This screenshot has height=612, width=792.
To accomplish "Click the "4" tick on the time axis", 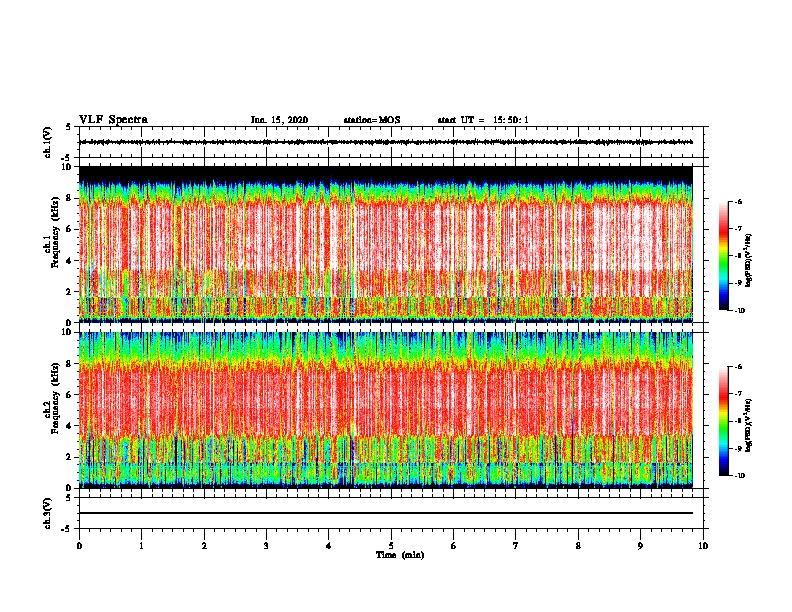I will coord(329,546).
